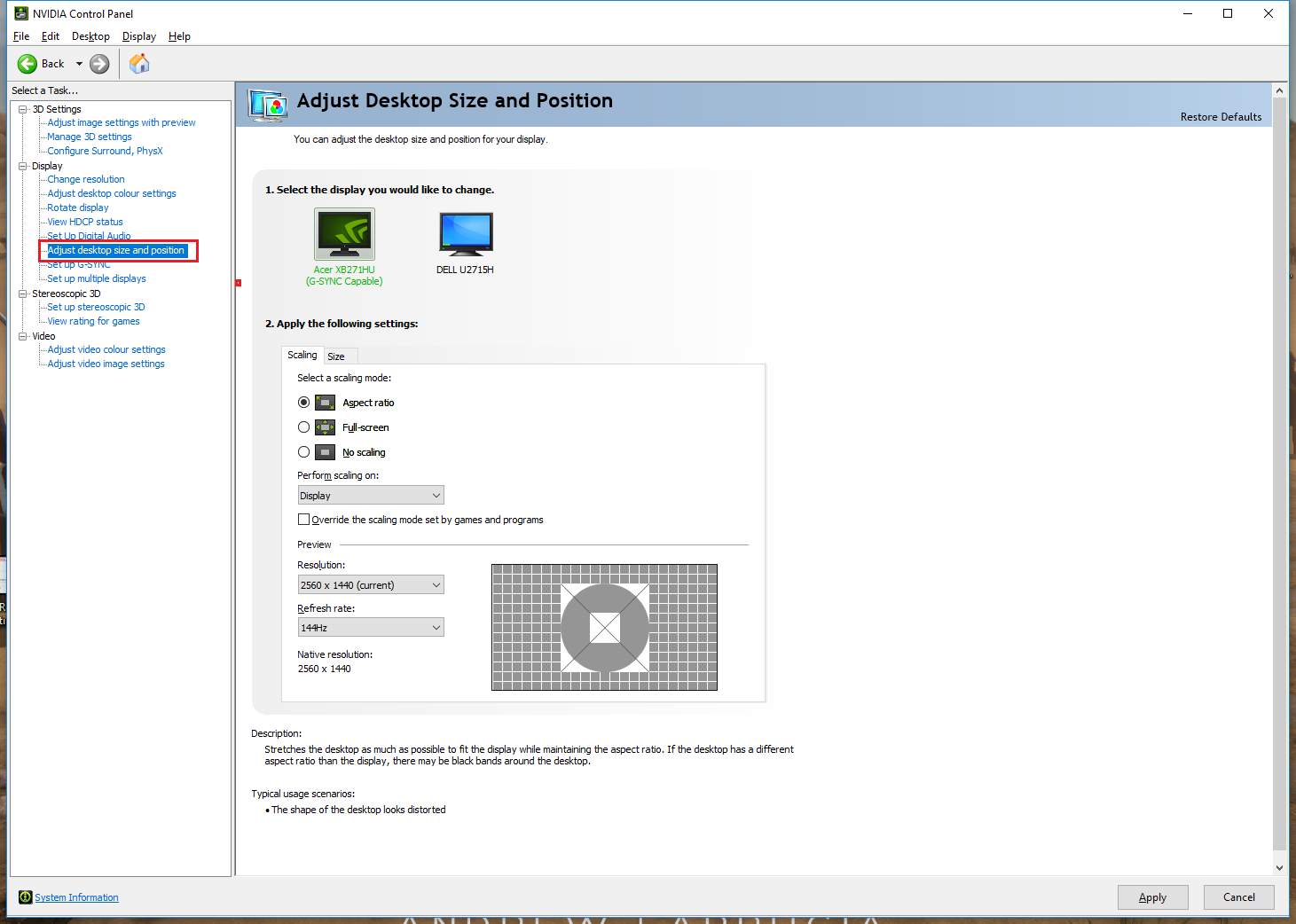Click the No scaling mode icon
The width and height of the screenshot is (1296, 924).
pyautogui.click(x=325, y=451)
